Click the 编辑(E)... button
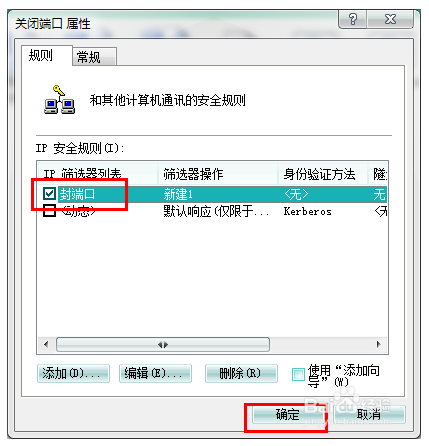The image size is (429, 446). (x=155, y=373)
